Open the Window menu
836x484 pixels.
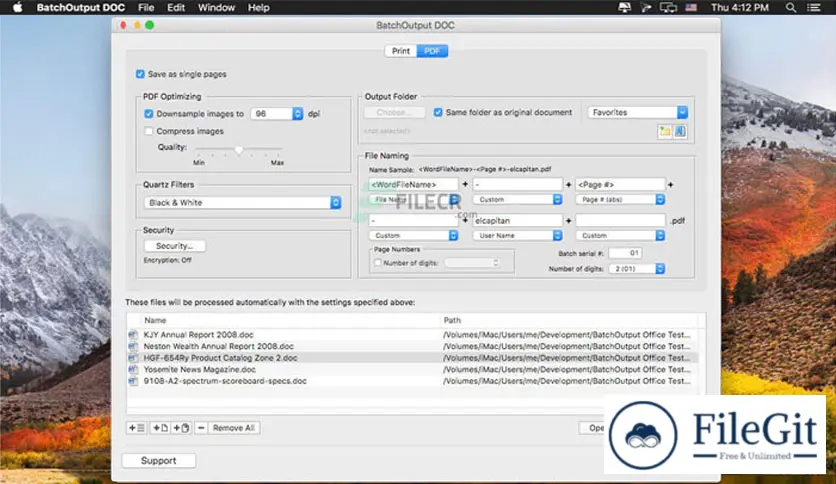point(216,7)
